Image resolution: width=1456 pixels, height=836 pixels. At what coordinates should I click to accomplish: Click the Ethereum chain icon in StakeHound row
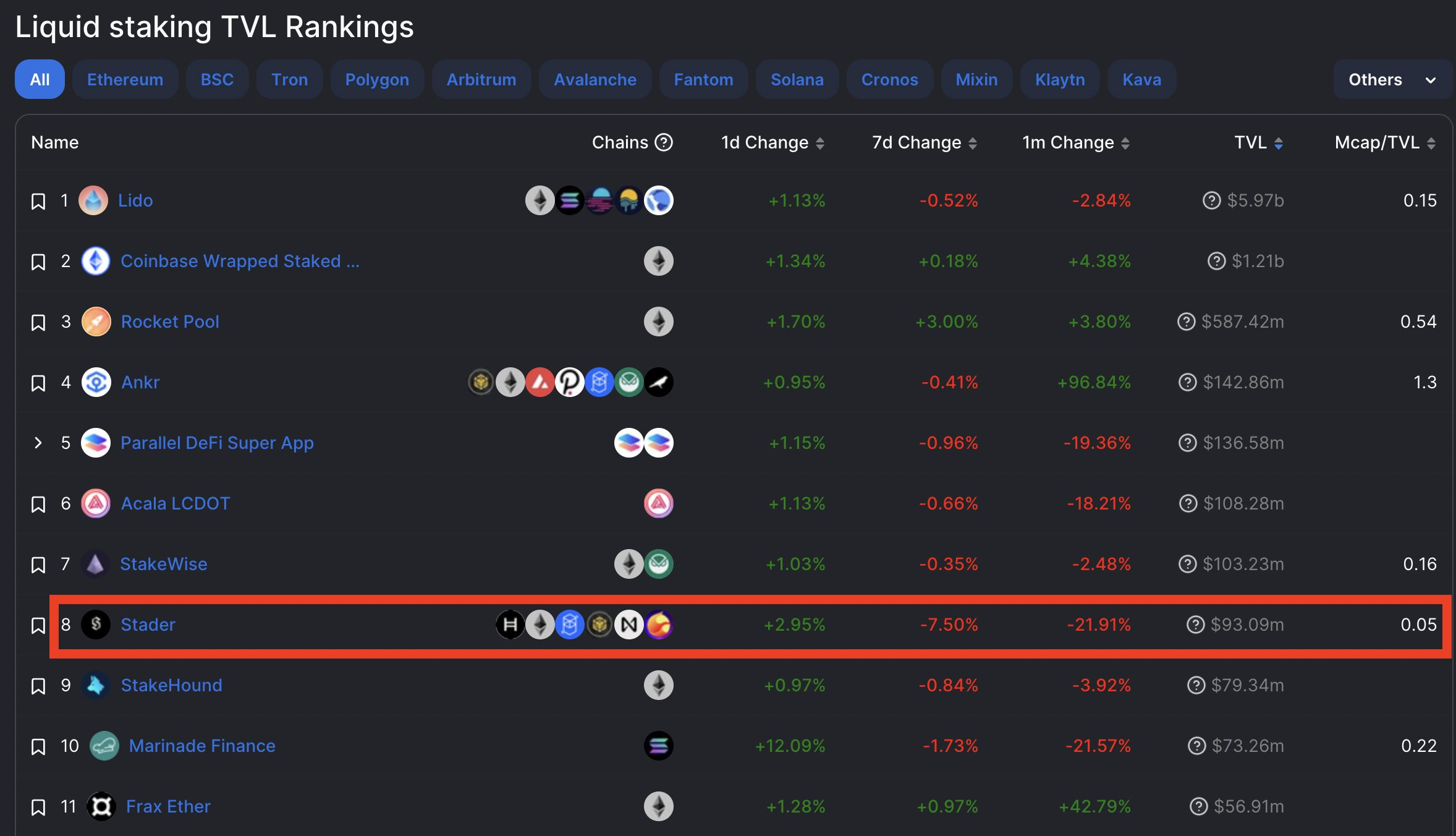(x=658, y=685)
